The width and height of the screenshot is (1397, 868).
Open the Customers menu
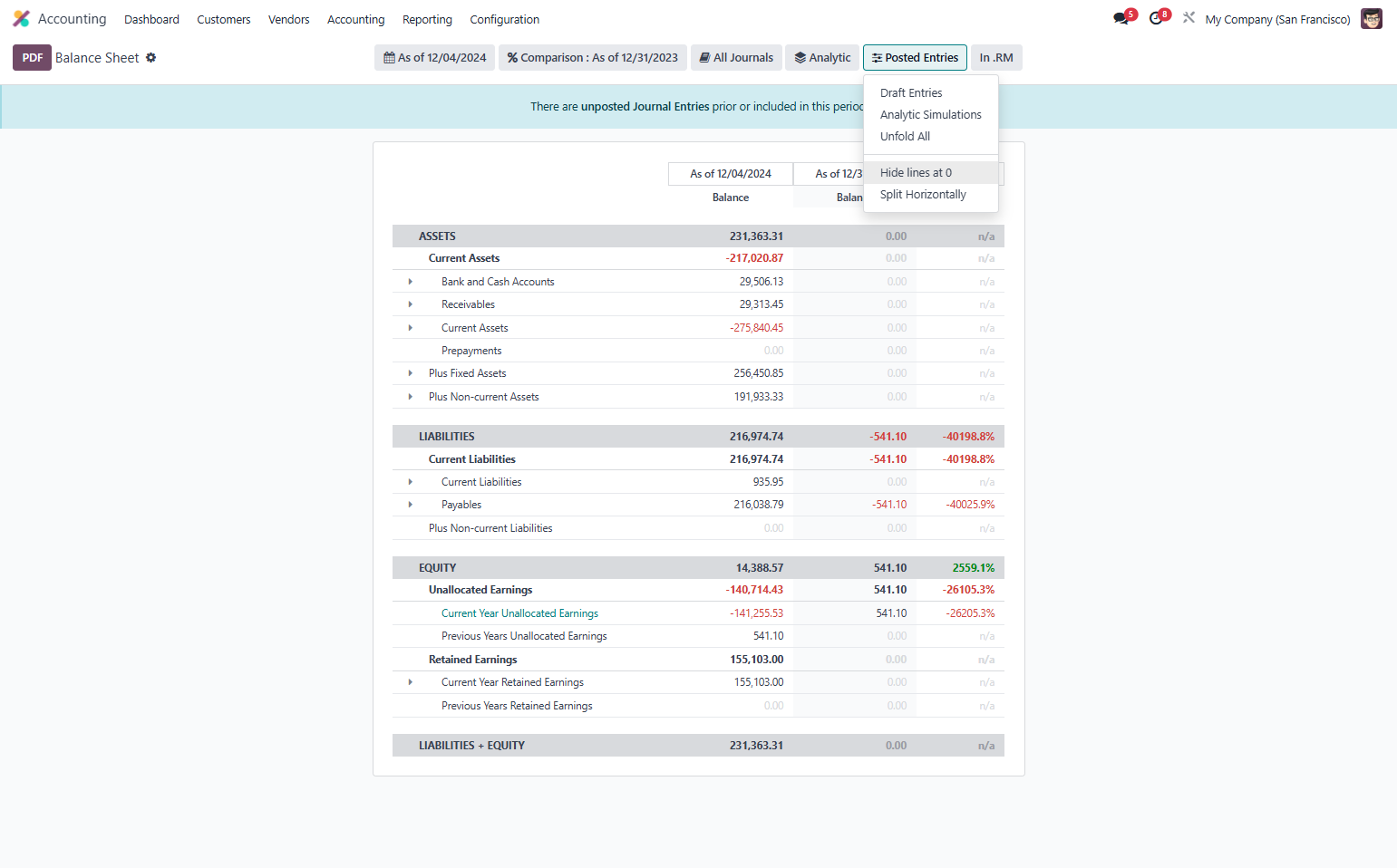click(x=224, y=19)
